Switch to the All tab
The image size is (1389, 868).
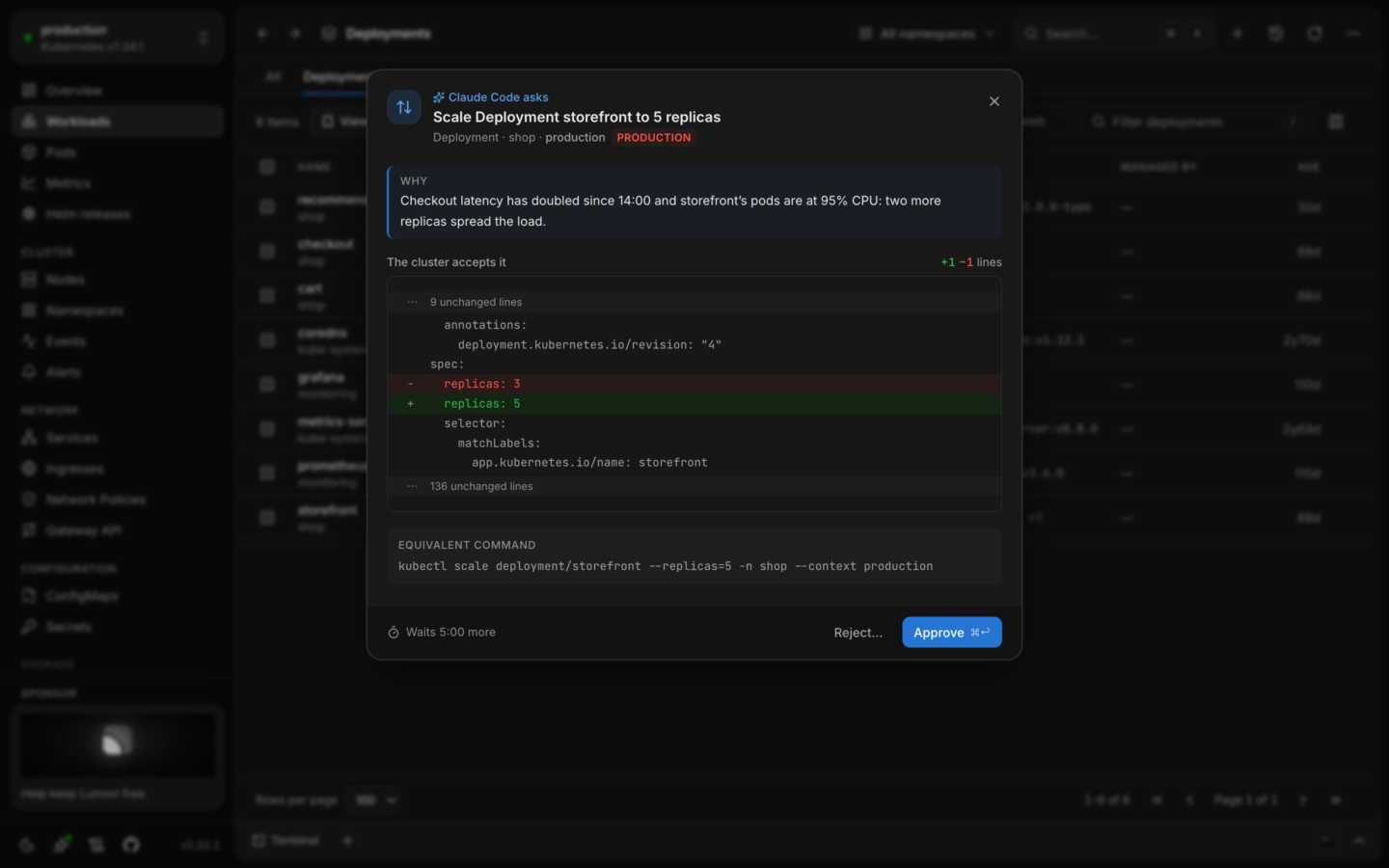coord(273,77)
